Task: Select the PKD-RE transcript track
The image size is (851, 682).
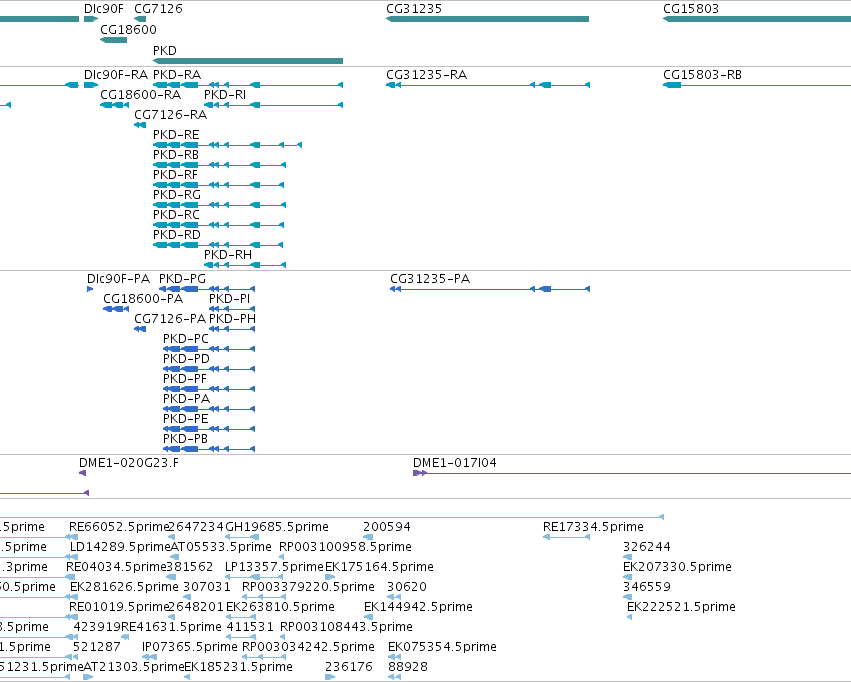Action: (x=227, y=145)
